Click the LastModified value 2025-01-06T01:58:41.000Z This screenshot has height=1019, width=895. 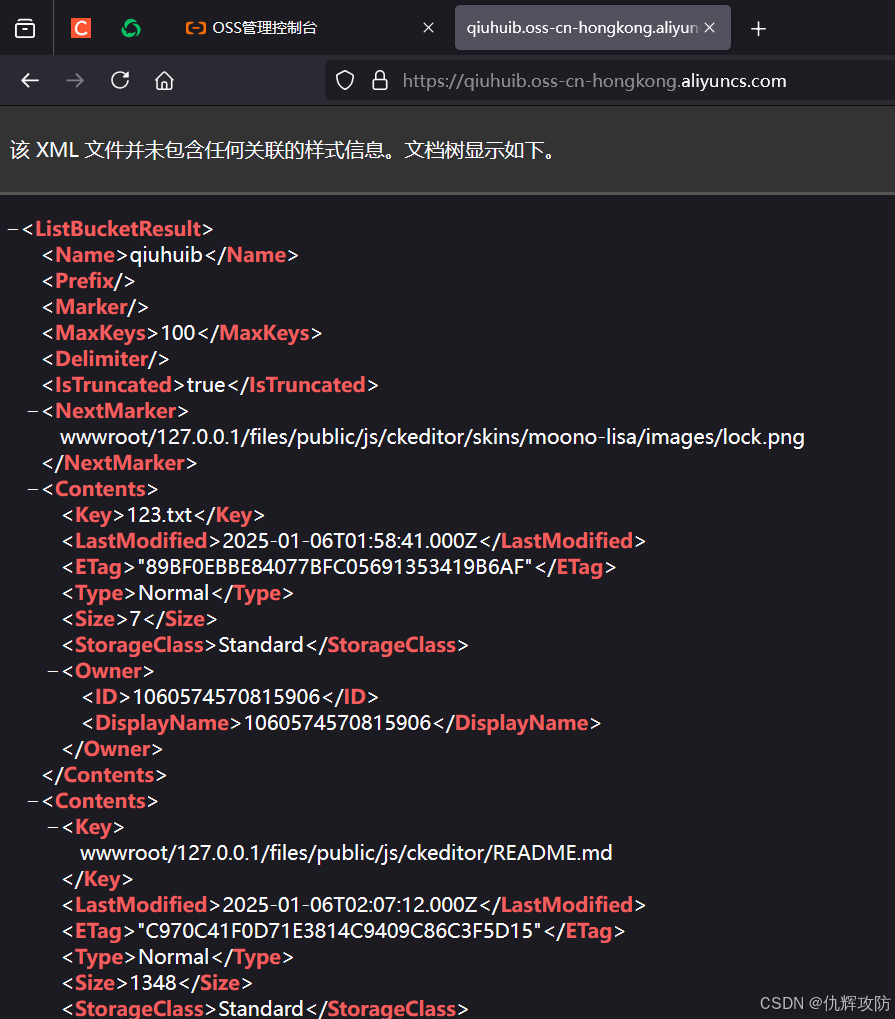(x=350, y=541)
